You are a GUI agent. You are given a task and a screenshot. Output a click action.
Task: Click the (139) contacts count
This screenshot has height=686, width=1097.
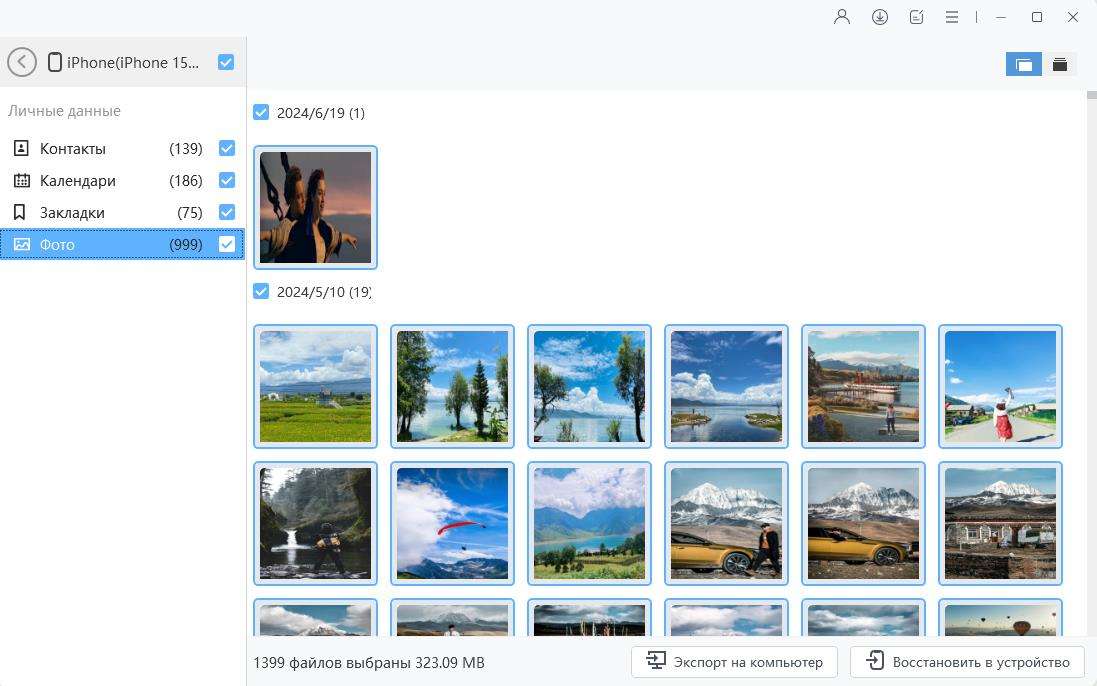click(x=185, y=148)
